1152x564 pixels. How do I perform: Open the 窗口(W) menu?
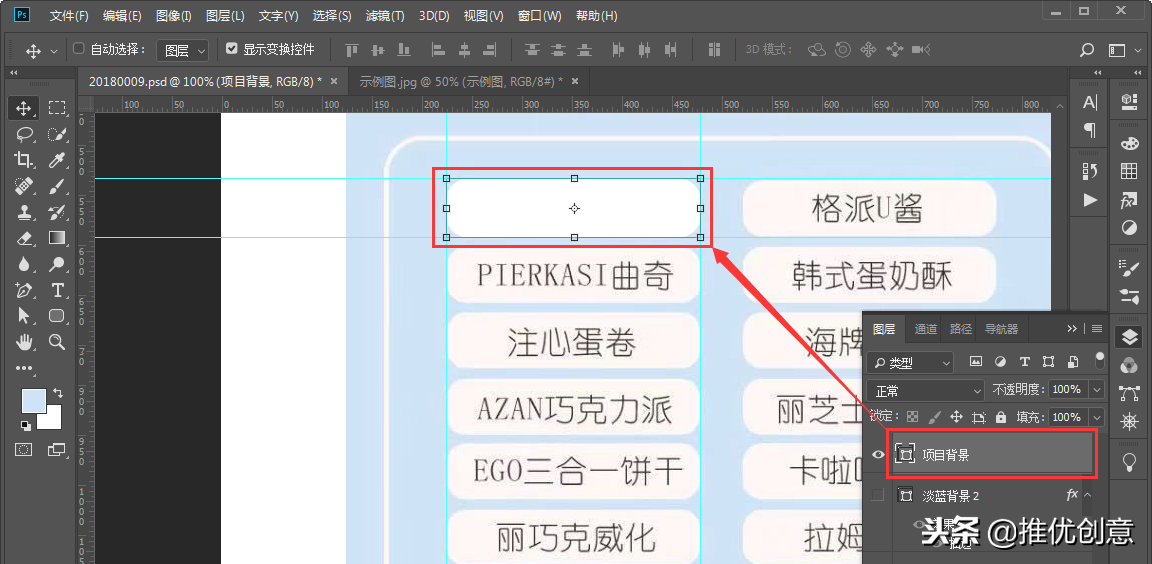pyautogui.click(x=540, y=15)
